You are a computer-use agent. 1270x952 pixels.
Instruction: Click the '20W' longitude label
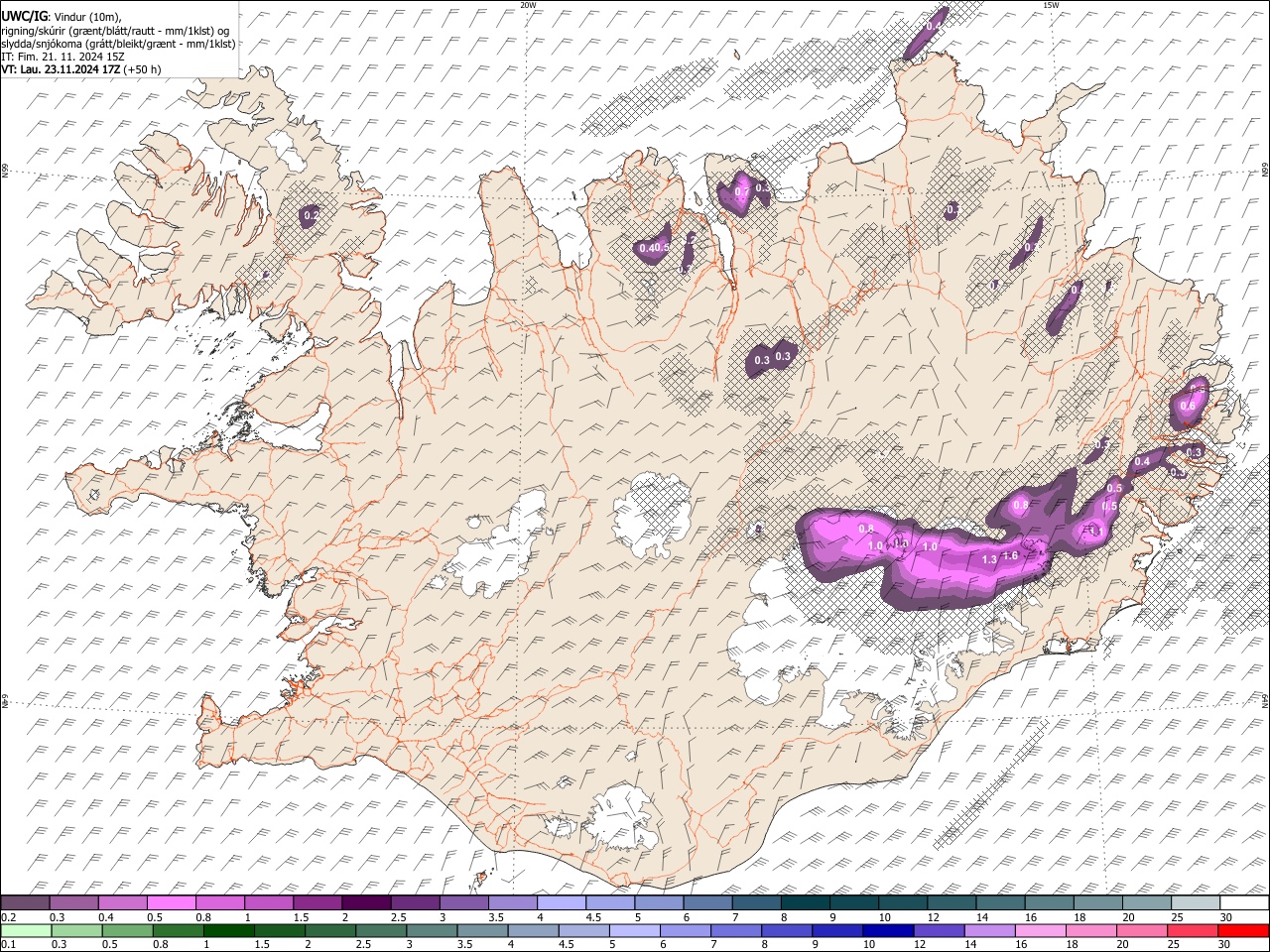(x=528, y=5)
